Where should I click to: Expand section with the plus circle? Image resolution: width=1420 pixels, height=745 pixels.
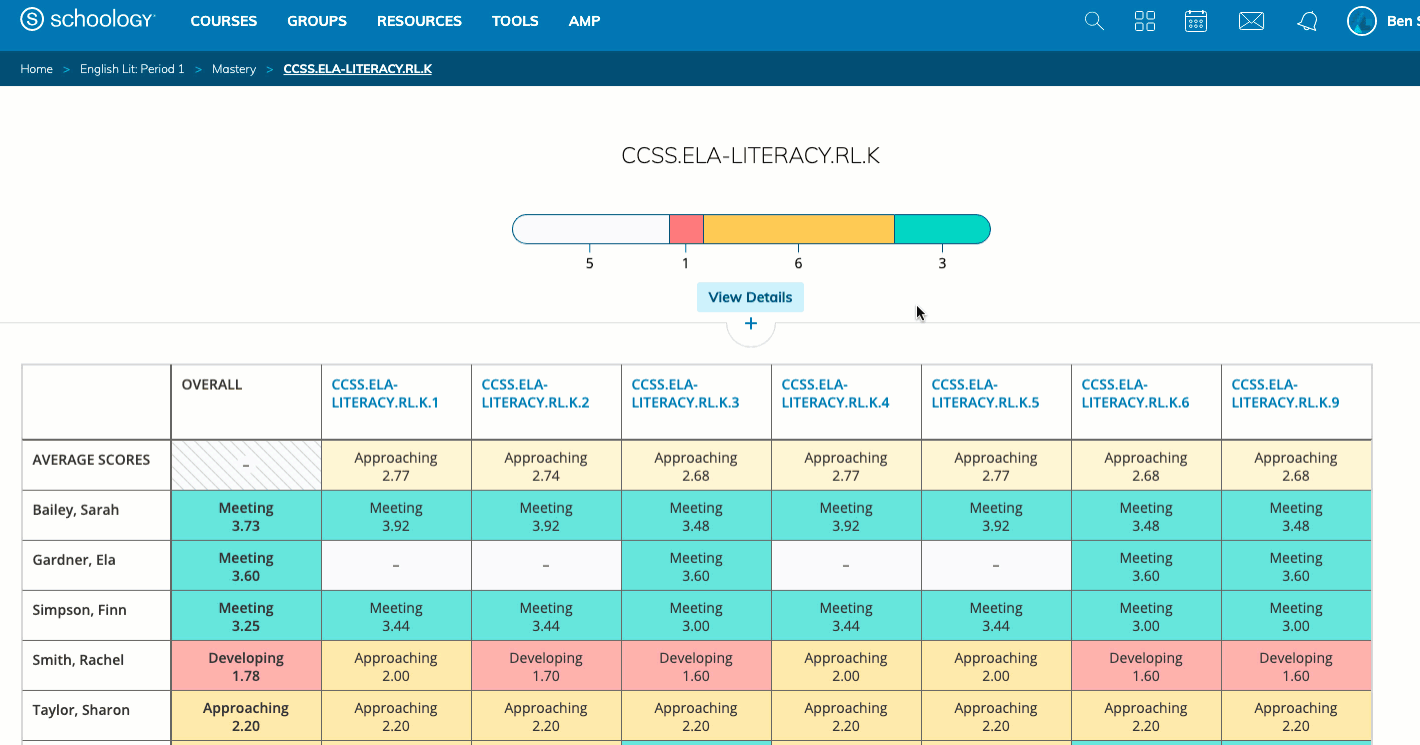pyautogui.click(x=751, y=324)
